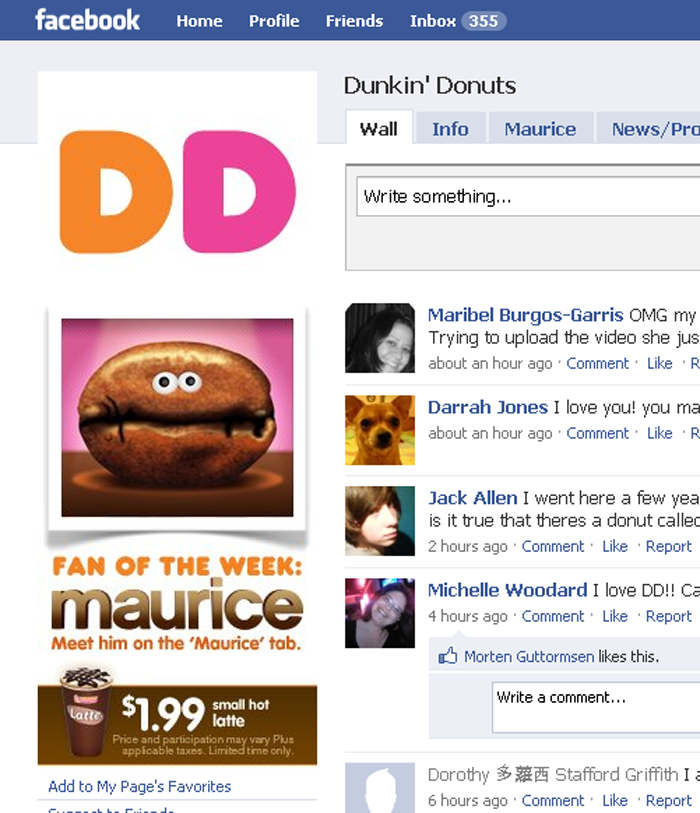Click the thumbs-up icon beside Morten Guttormsen
The height and width of the screenshot is (813, 700).
tap(448, 656)
